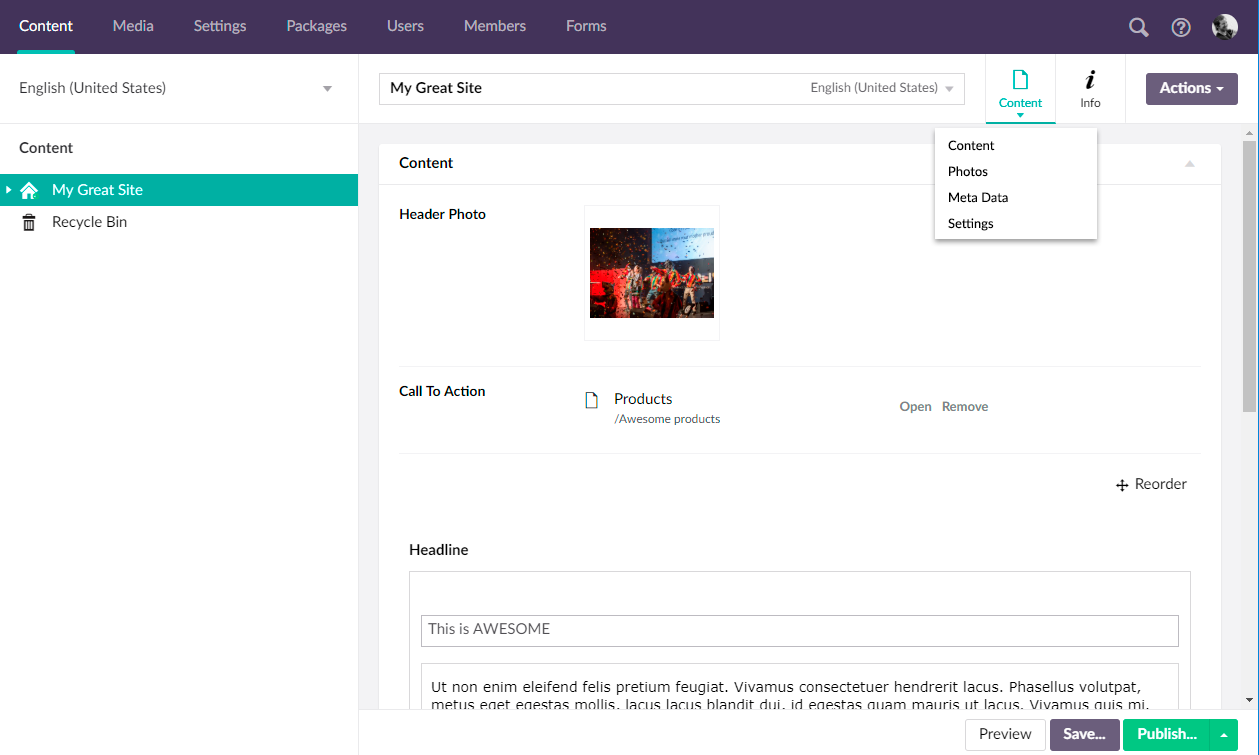
Task: Open the Publish split-button arrow
Action: click(x=1224, y=734)
